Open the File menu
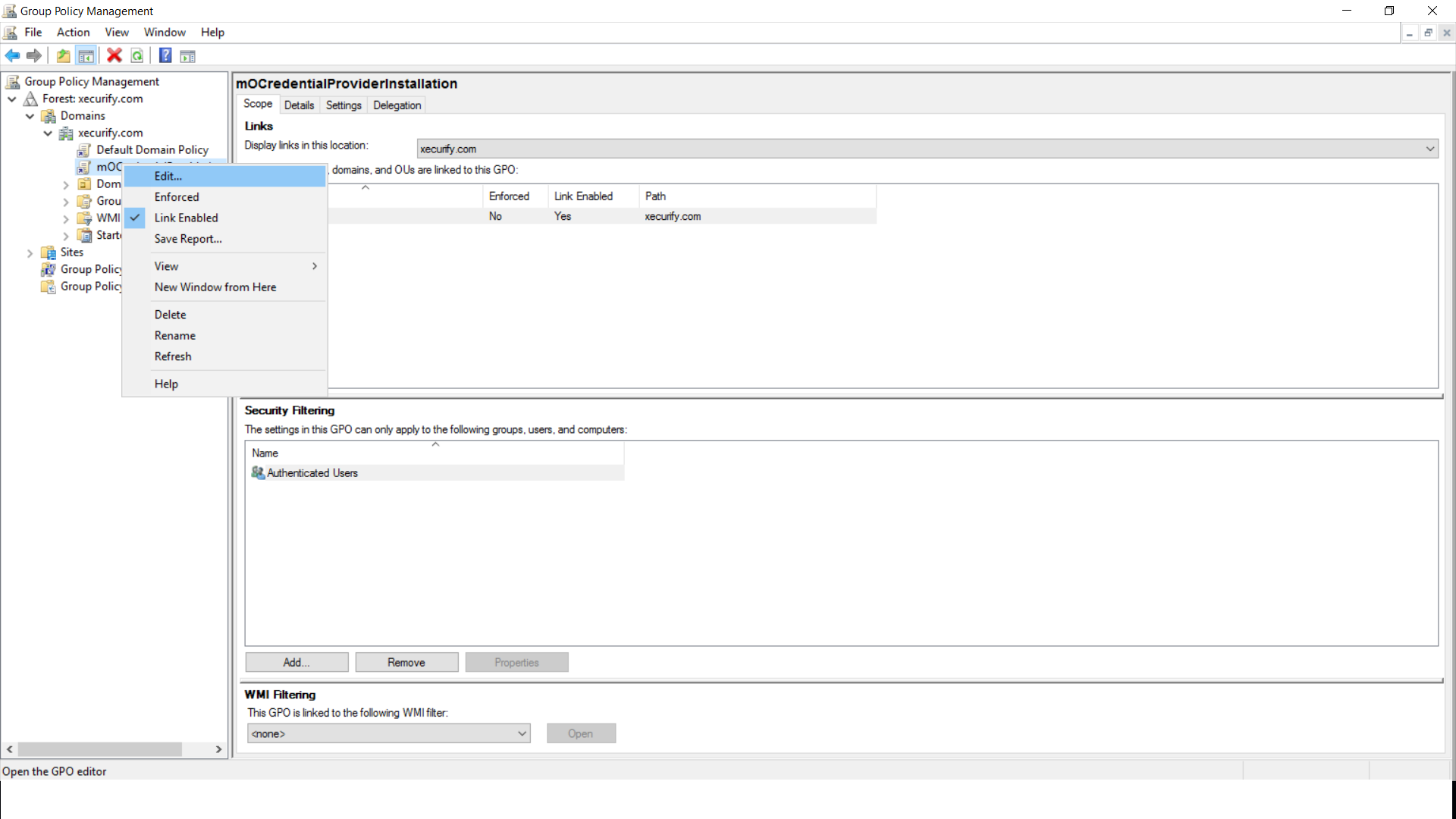 pyautogui.click(x=33, y=32)
